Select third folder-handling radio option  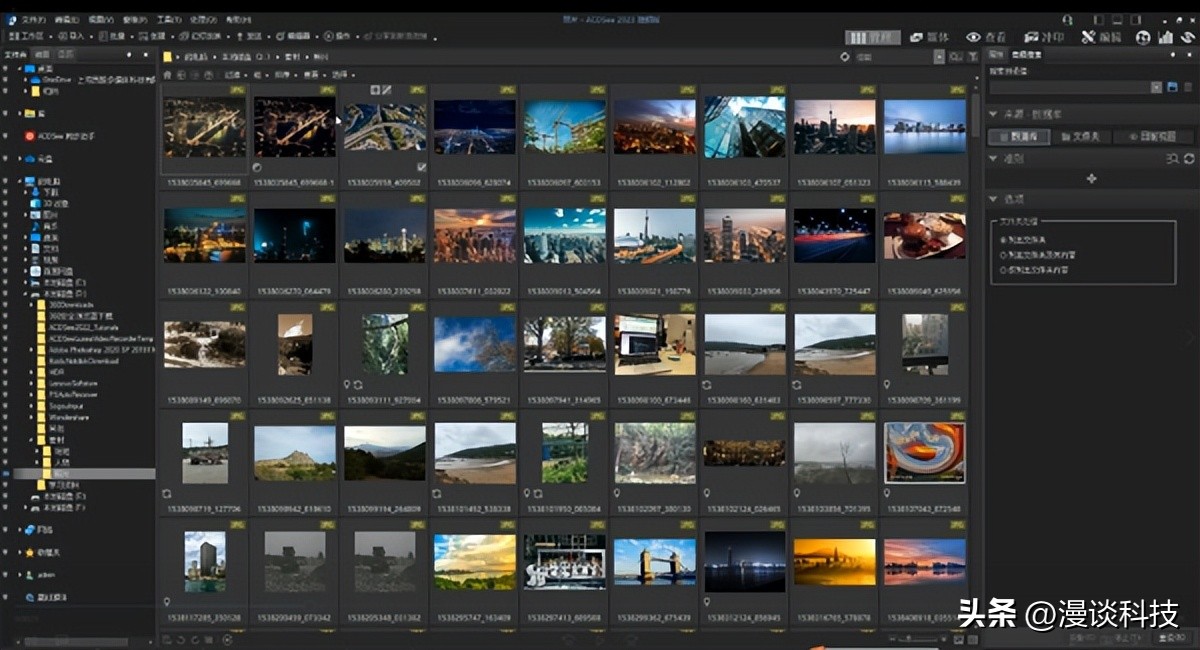[1004, 270]
